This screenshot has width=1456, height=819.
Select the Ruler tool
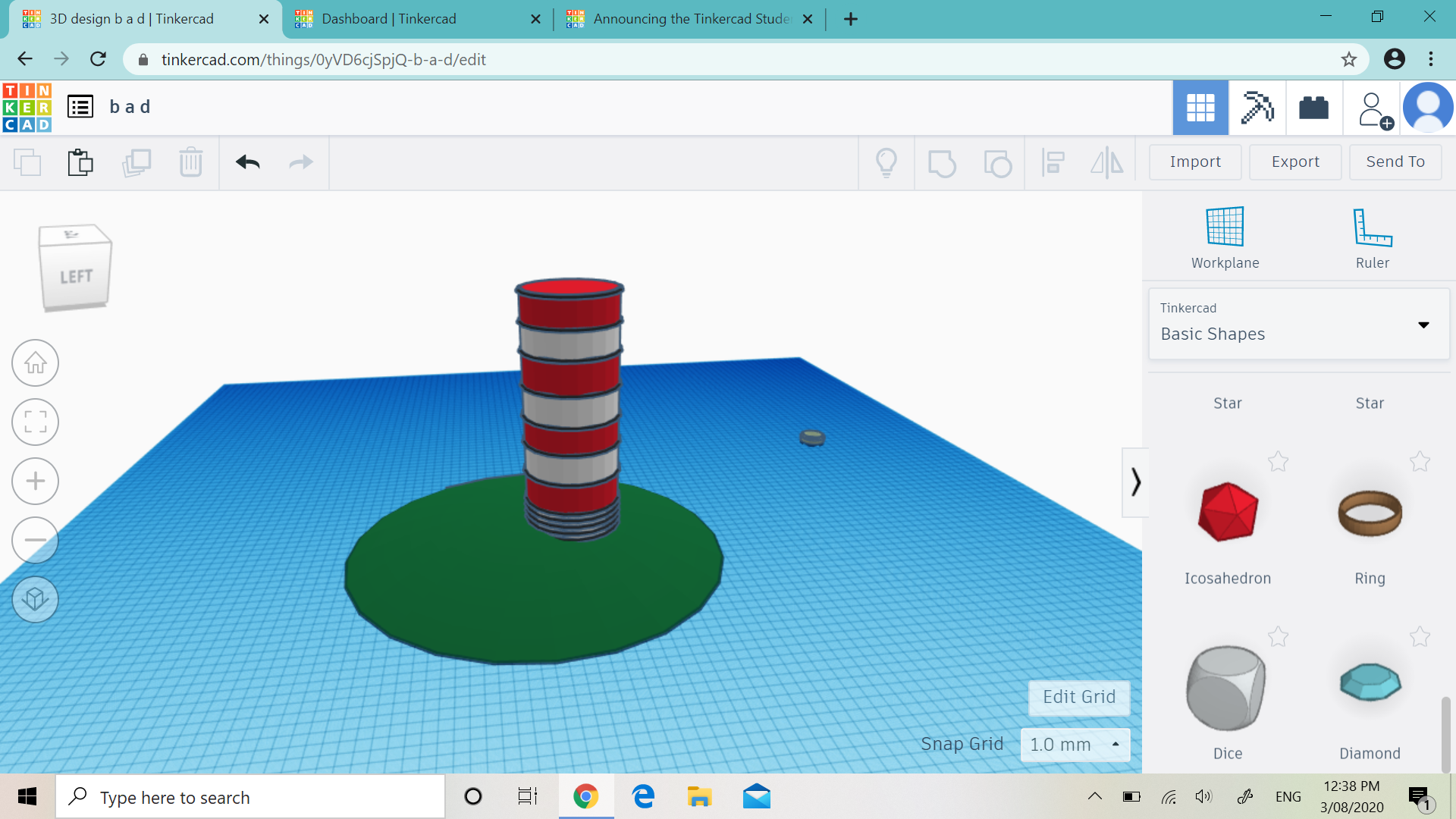pyautogui.click(x=1373, y=238)
